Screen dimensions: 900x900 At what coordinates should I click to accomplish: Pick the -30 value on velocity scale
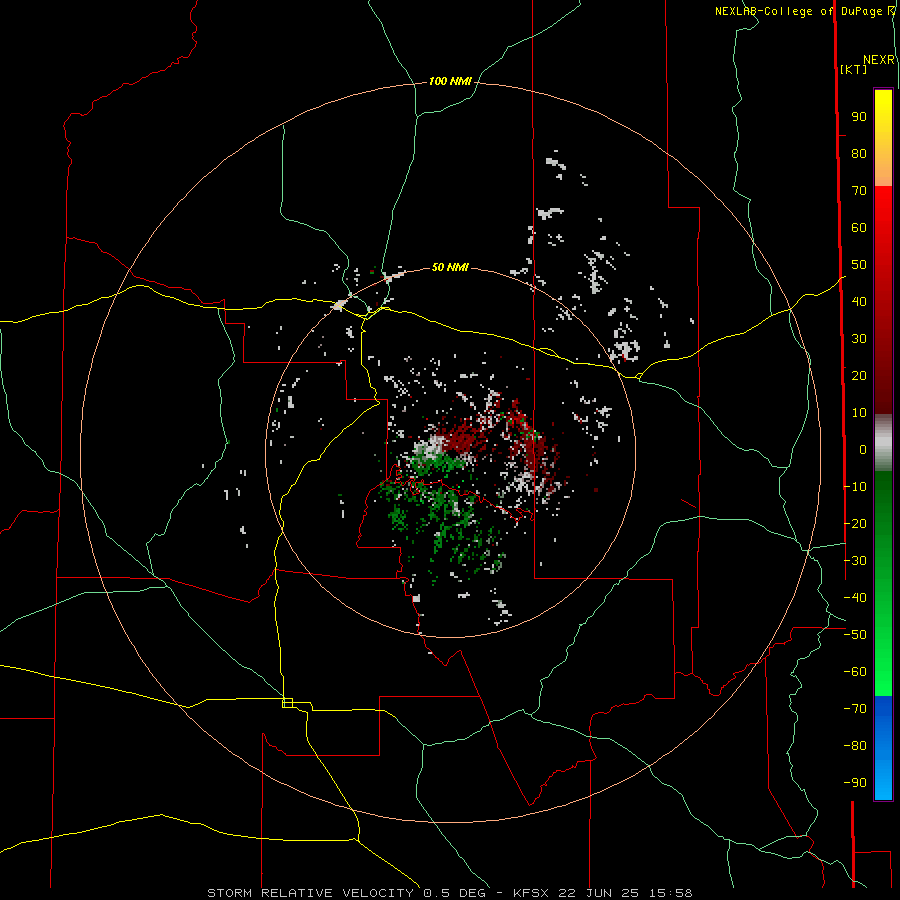coord(855,561)
